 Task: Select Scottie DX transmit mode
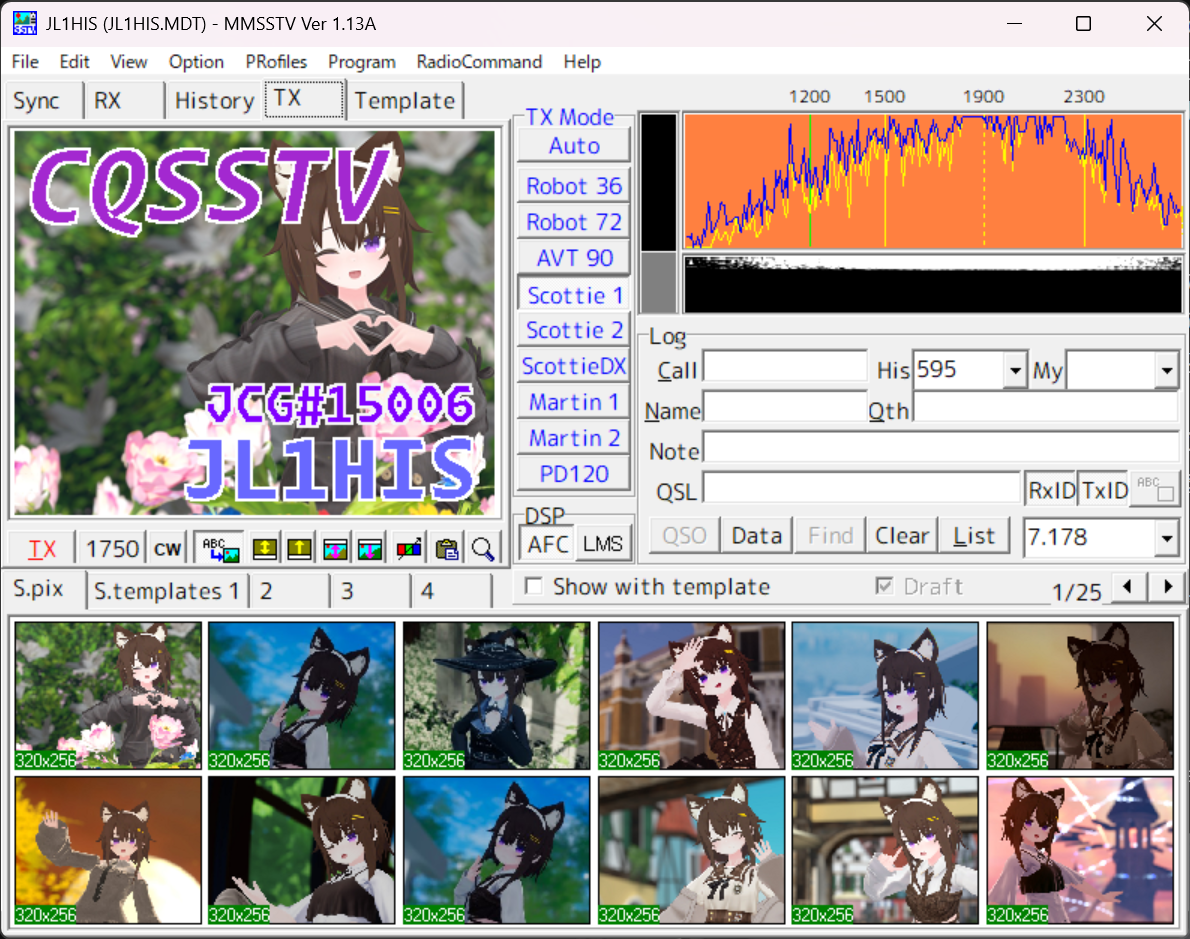point(574,366)
